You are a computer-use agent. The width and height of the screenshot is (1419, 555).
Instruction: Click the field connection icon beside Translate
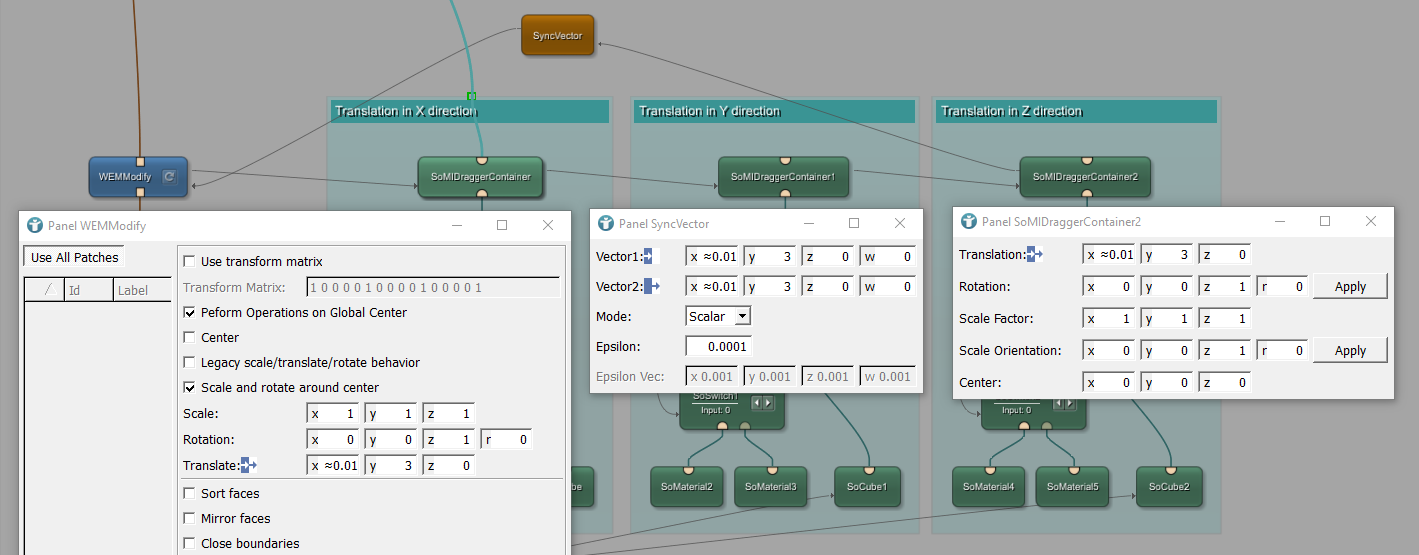(x=248, y=465)
